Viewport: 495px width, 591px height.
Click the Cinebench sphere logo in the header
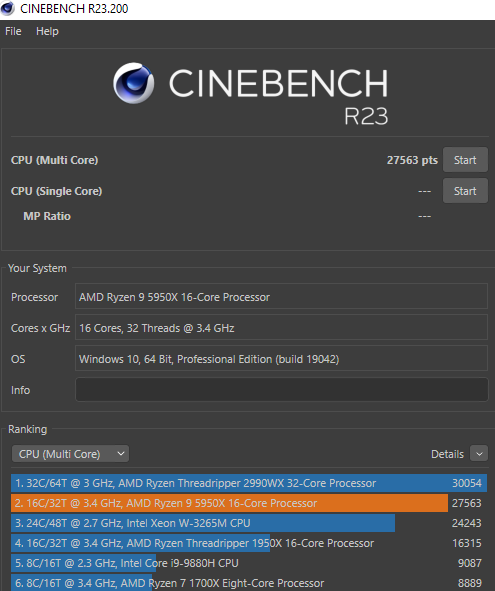point(133,83)
